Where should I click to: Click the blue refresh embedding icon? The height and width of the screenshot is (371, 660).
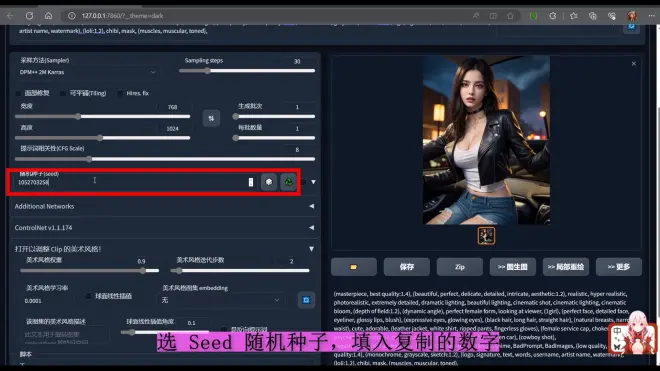pyautogui.click(x=306, y=300)
